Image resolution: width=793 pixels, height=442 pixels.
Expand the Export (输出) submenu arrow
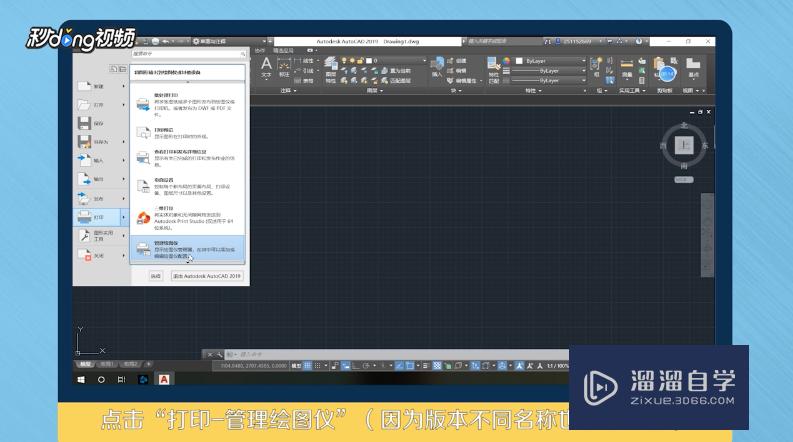[123, 179]
